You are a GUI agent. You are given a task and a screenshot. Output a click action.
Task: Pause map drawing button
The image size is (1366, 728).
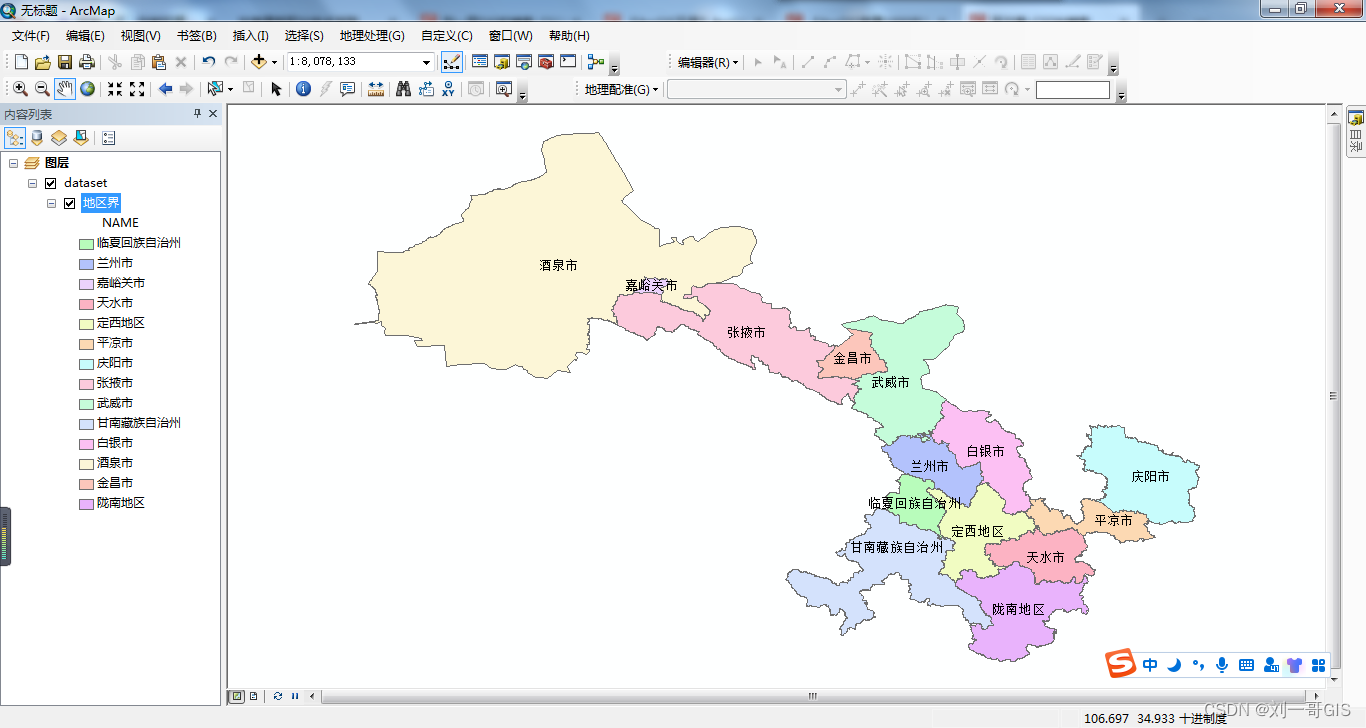tap(294, 696)
